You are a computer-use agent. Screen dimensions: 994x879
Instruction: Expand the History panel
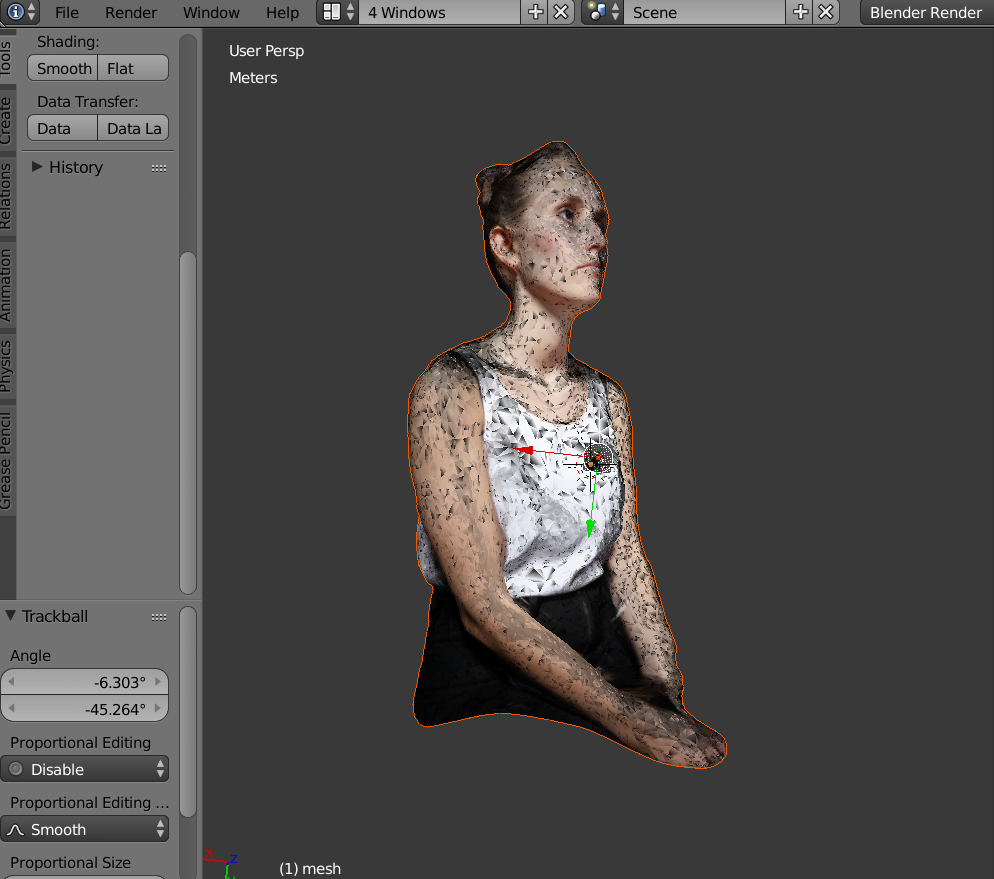click(37, 167)
